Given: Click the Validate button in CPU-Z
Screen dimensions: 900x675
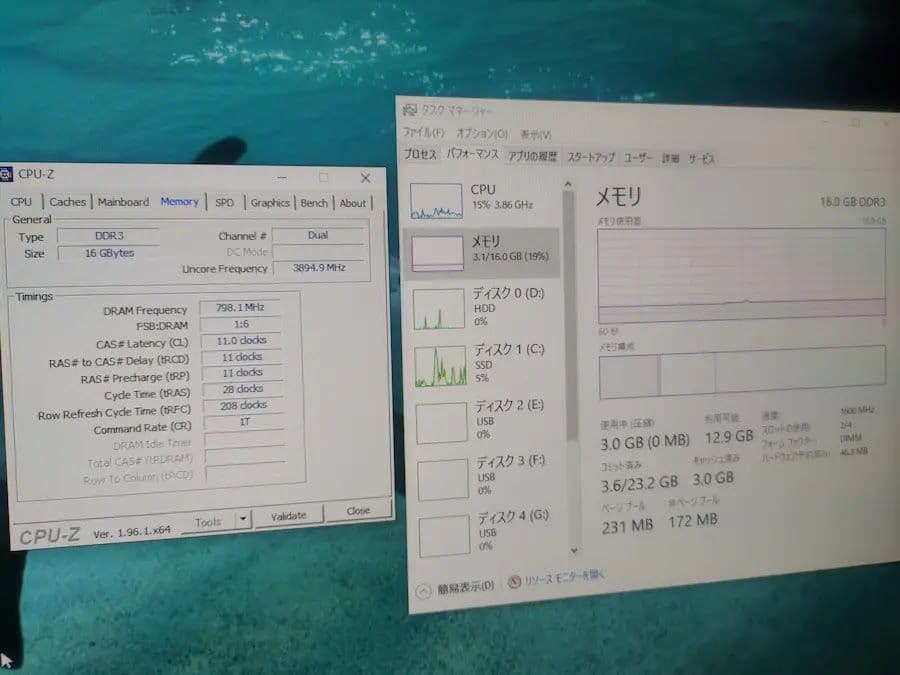Looking at the screenshot, I should click(289, 515).
